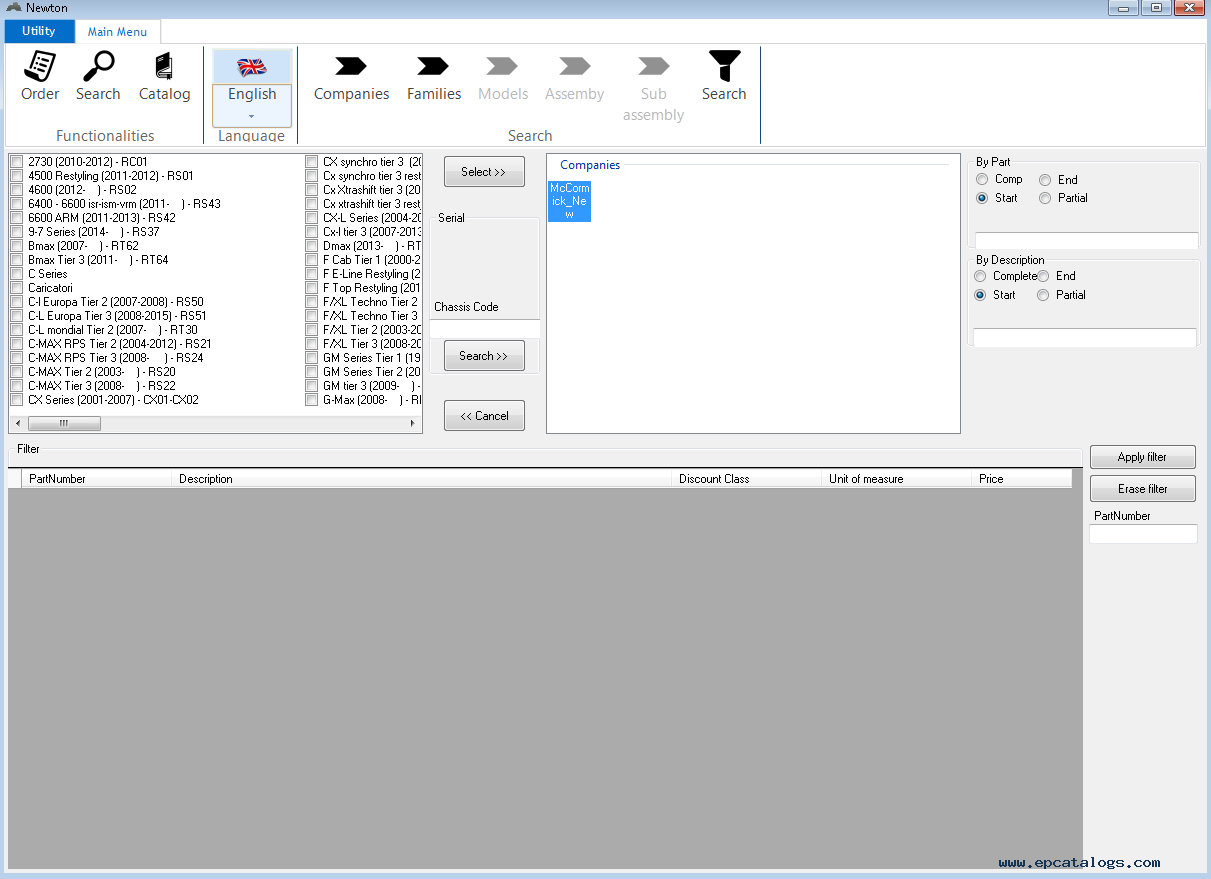Check the 2730 (2010-2012) - RC01 box
Viewport: 1211px width, 879px height.
[16, 162]
